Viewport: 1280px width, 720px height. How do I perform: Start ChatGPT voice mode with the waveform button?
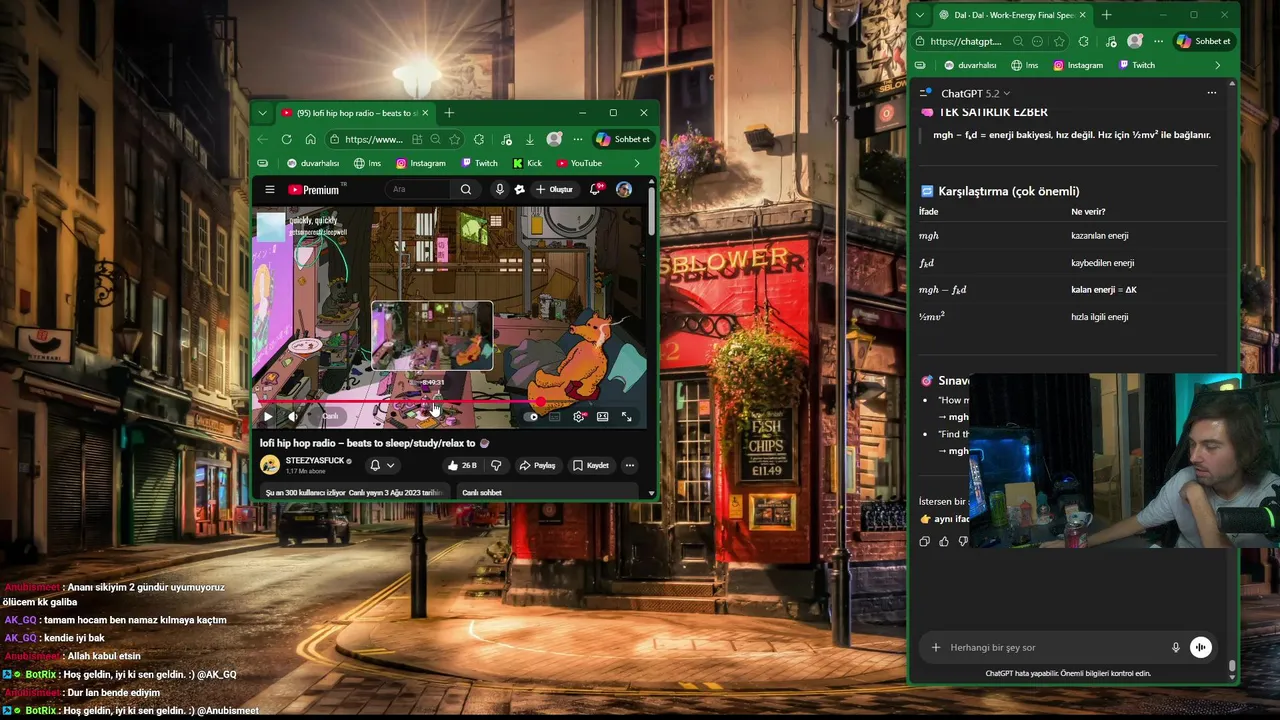(1201, 647)
